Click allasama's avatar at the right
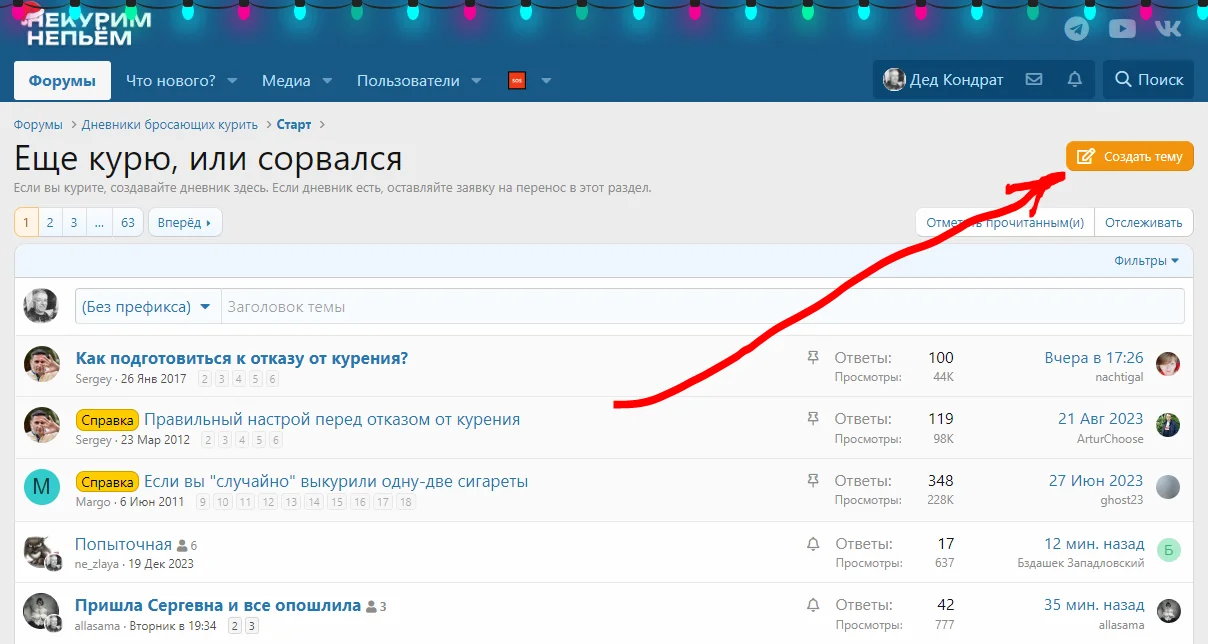This screenshot has height=644, width=1208. pos(1168,611)
